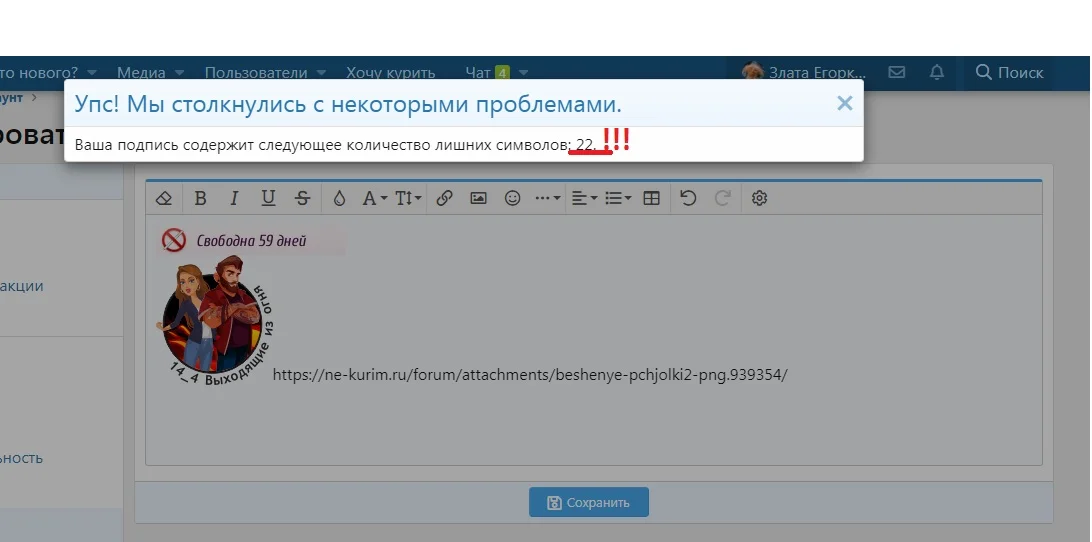The height and width of the screenshot is (542, 1092).
Task: Click the Свободна 59 дней banner image
Action: coord(251,241)
